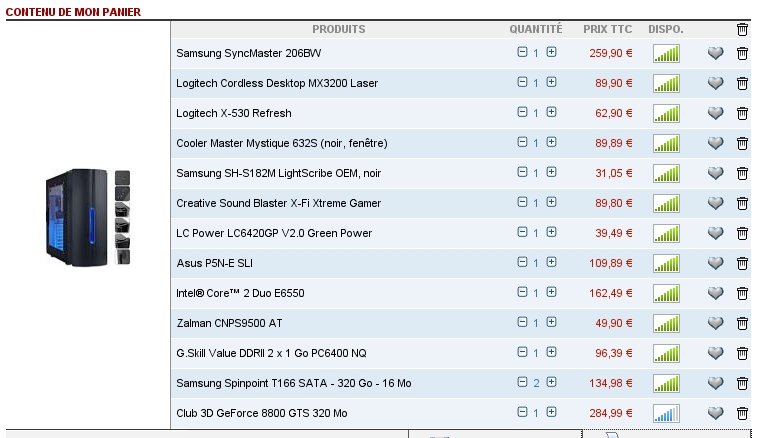Remove Logitech Cordless Desktop MX3200 Laser via trash
Screen dimensions: 762x438
point(742,83)
